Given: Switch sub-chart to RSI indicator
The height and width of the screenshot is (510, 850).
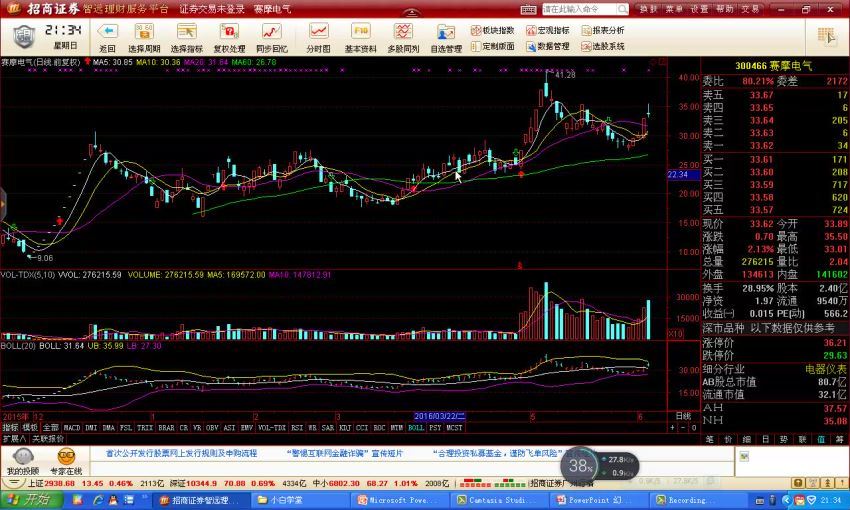Looking at the screenshot, I should [297, 428].
